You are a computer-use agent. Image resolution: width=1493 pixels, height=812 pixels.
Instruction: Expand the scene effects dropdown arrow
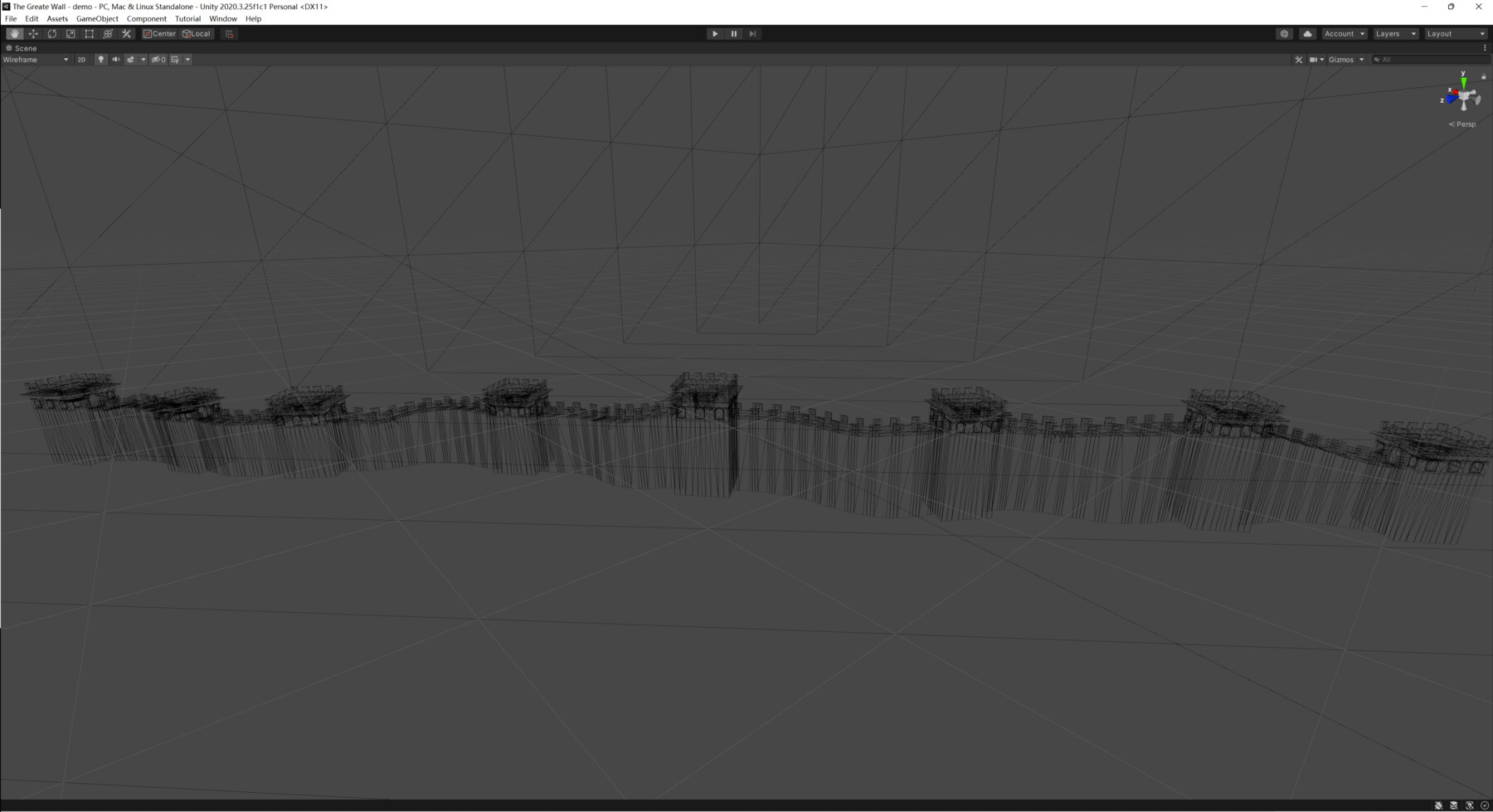point(143,60)
